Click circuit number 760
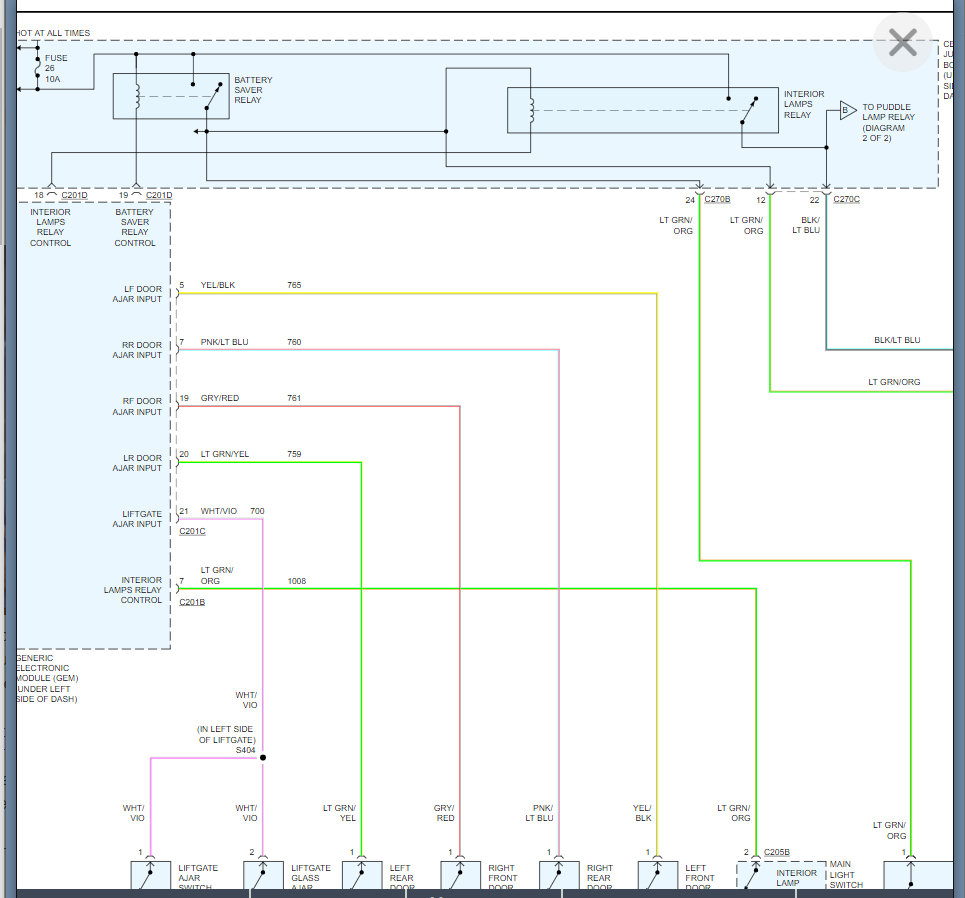Viewport: 965px width, 898px height. coord(294,342)
